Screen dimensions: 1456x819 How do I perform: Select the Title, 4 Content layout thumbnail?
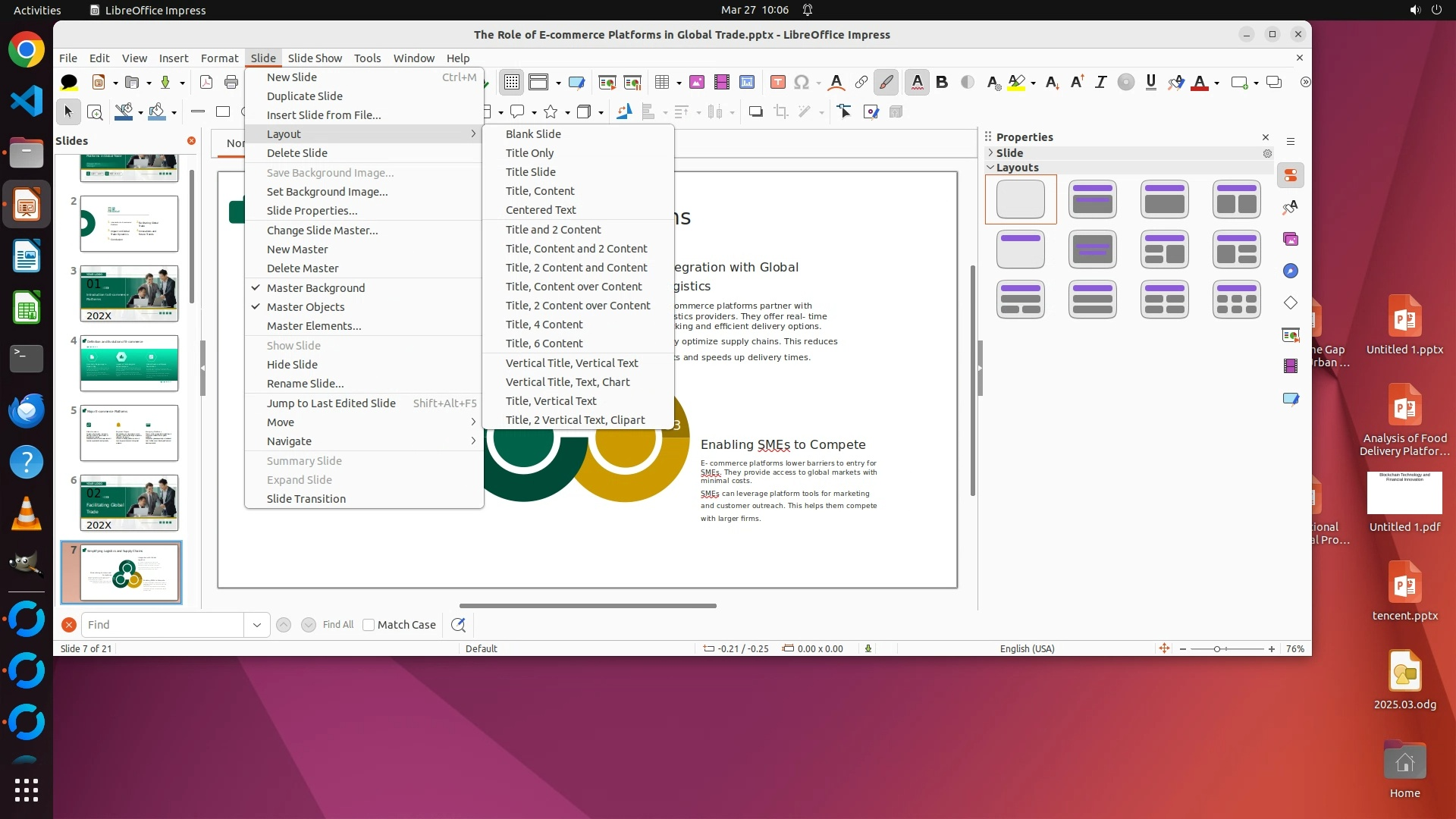pyautogui.click(x=1164, y=300)
